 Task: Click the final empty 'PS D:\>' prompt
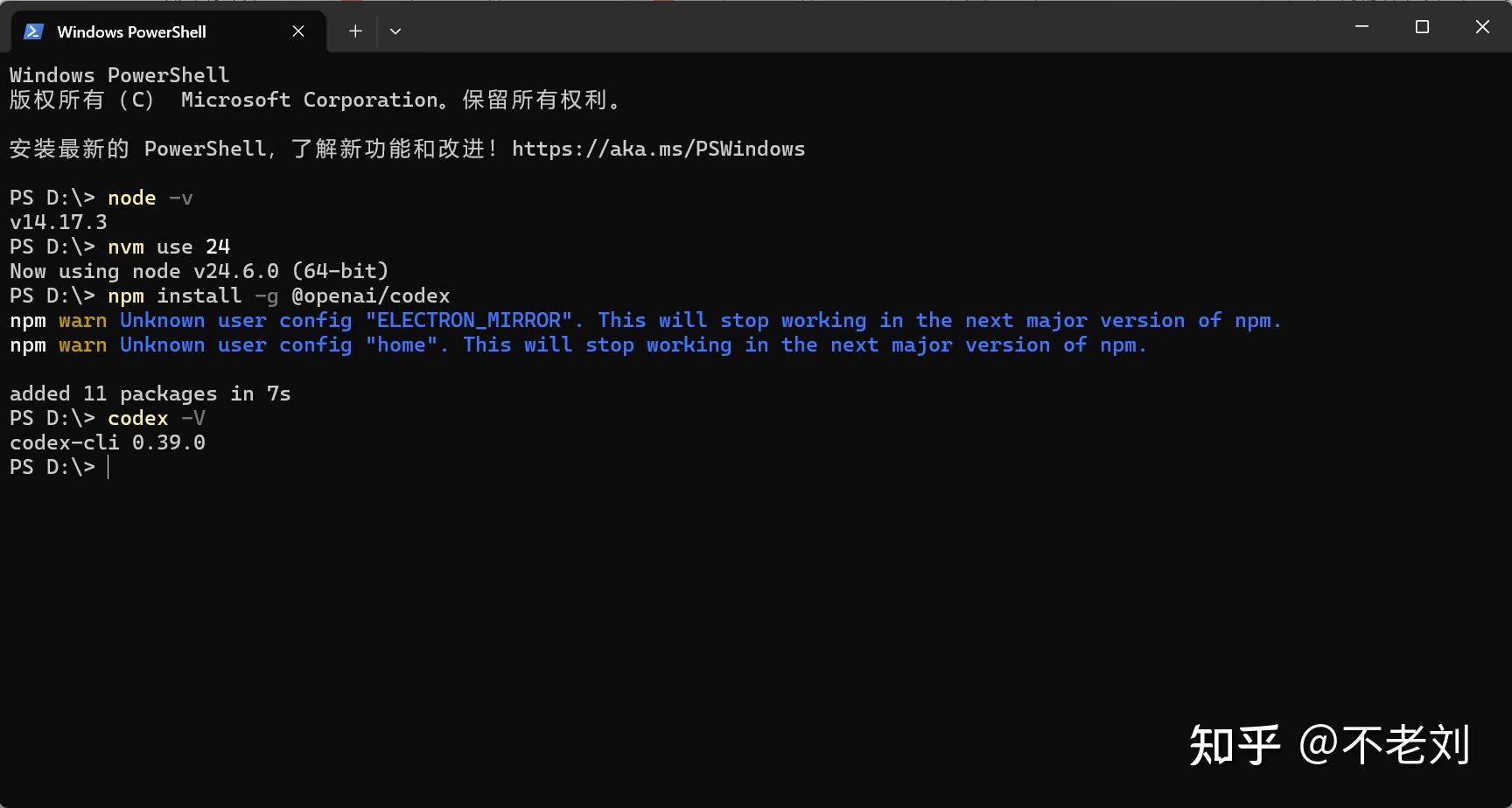coord(52,467)
